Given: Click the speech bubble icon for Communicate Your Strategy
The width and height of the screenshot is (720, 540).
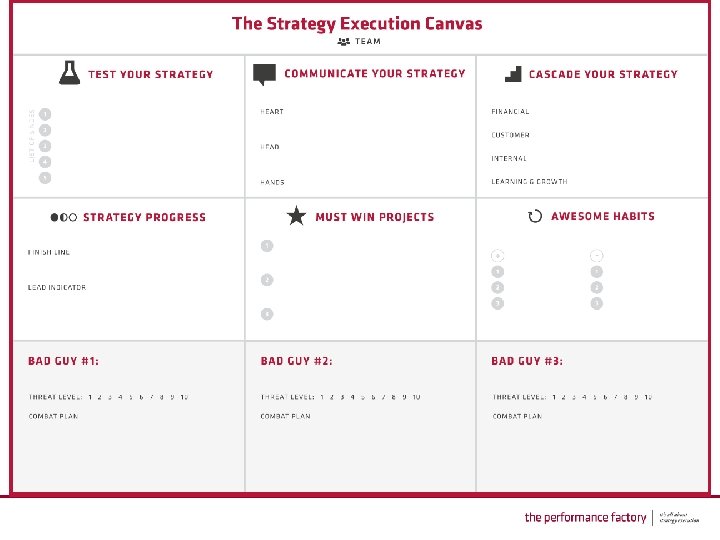Looking at the screenshot, I should [x=264, y=74].
